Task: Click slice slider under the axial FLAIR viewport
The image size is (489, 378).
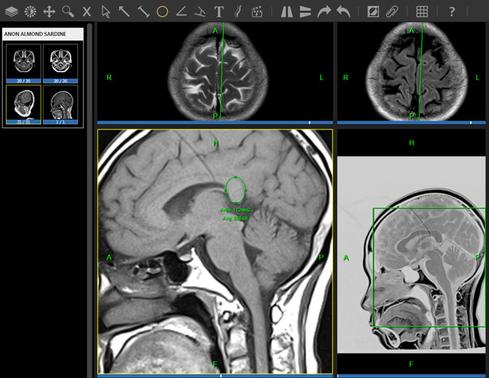Action: [412, 123]
